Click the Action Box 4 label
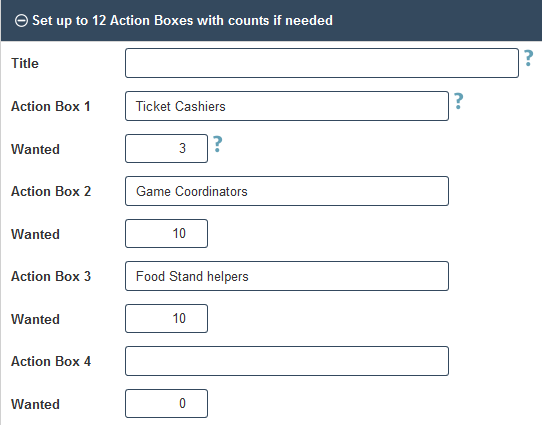This screenshot has width=542, height=425. tap(51, 361)
